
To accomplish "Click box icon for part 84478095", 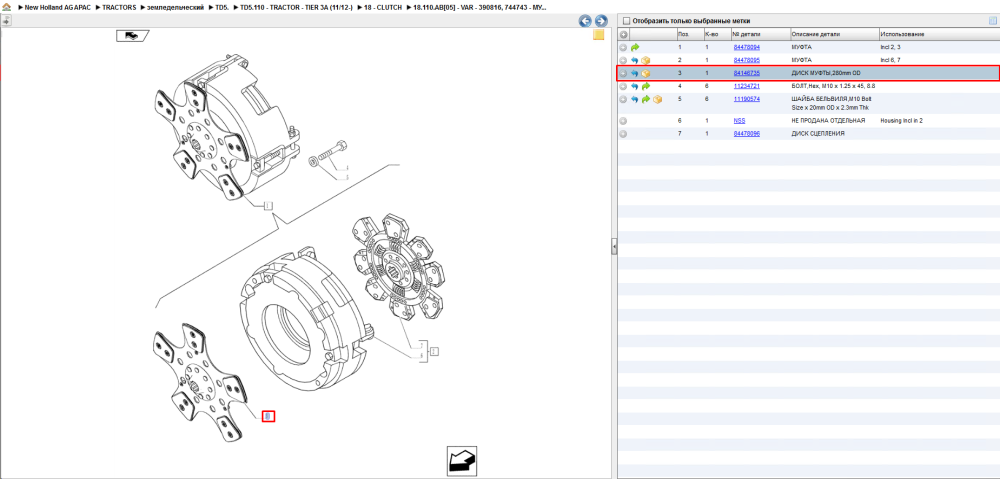I will click(645, 60).
